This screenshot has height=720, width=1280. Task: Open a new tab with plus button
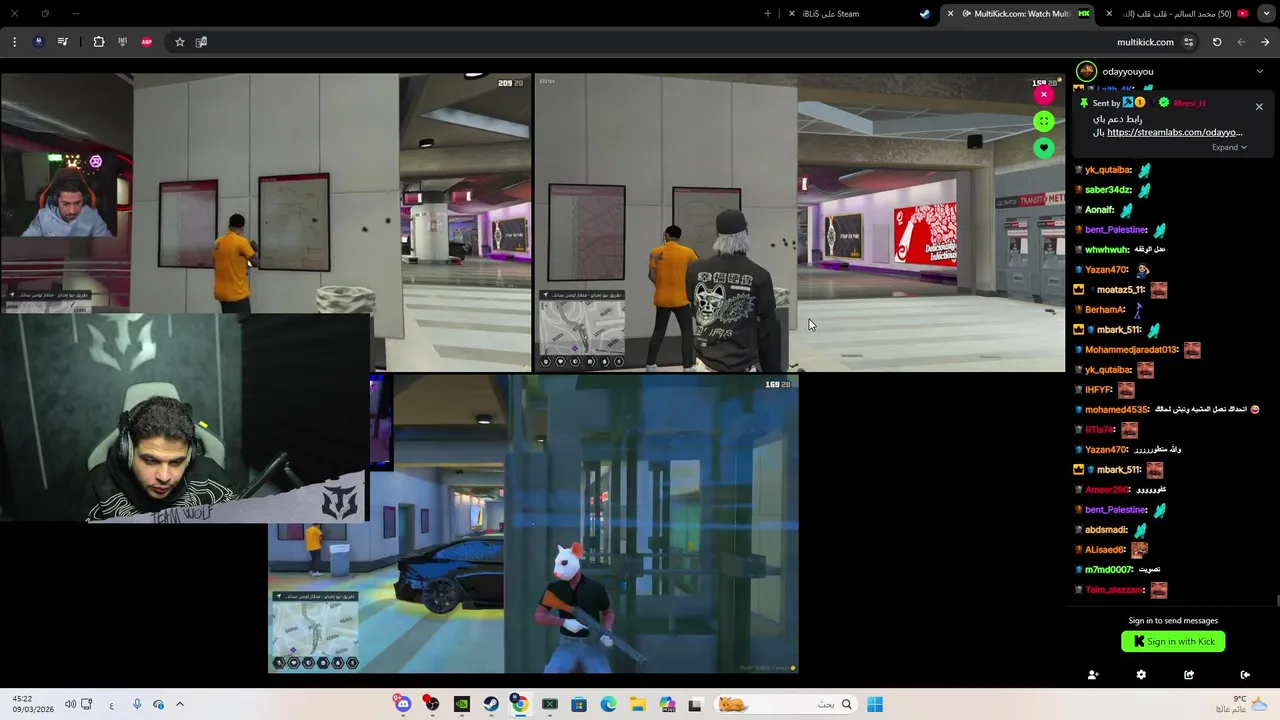coord(768,14)
